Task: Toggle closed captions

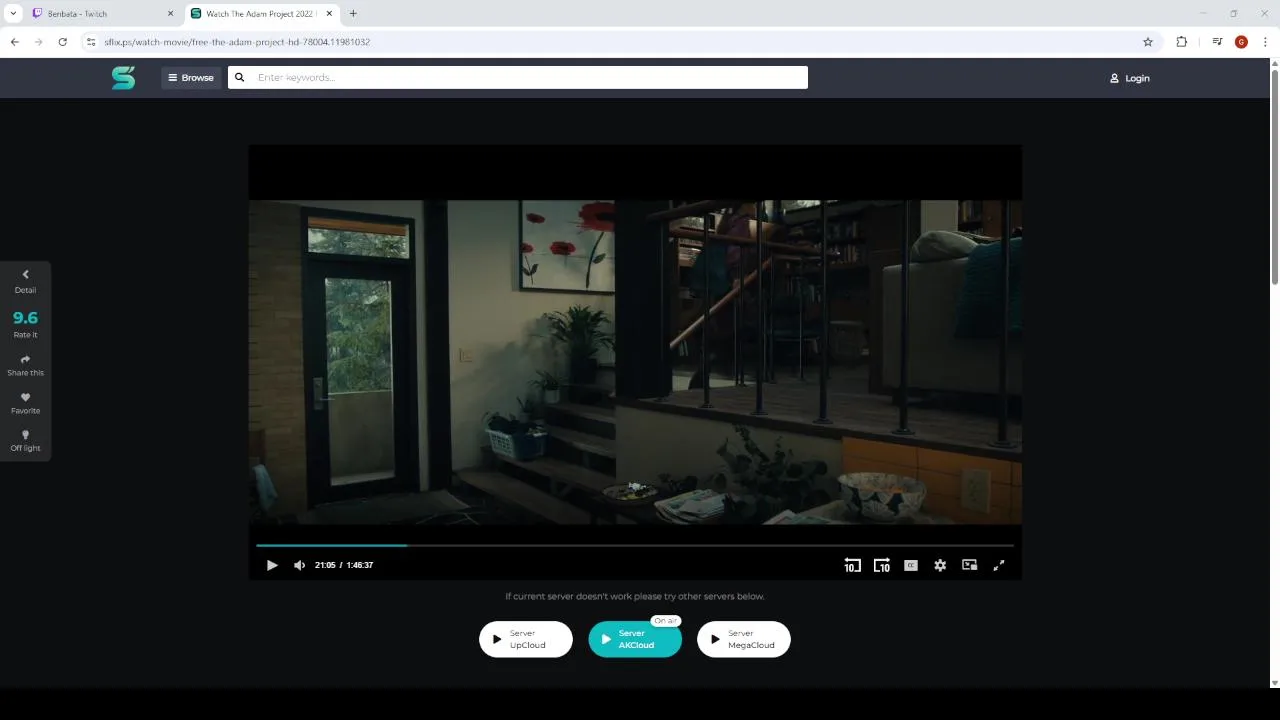Action: pos(911,565)
